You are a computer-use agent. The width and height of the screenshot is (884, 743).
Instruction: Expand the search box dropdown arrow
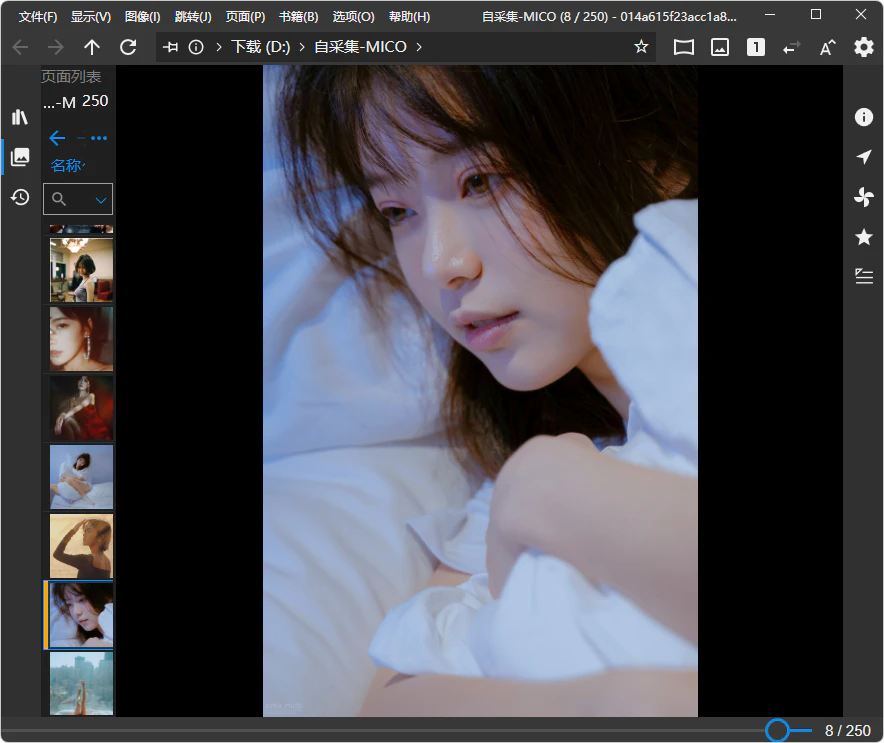101,200
